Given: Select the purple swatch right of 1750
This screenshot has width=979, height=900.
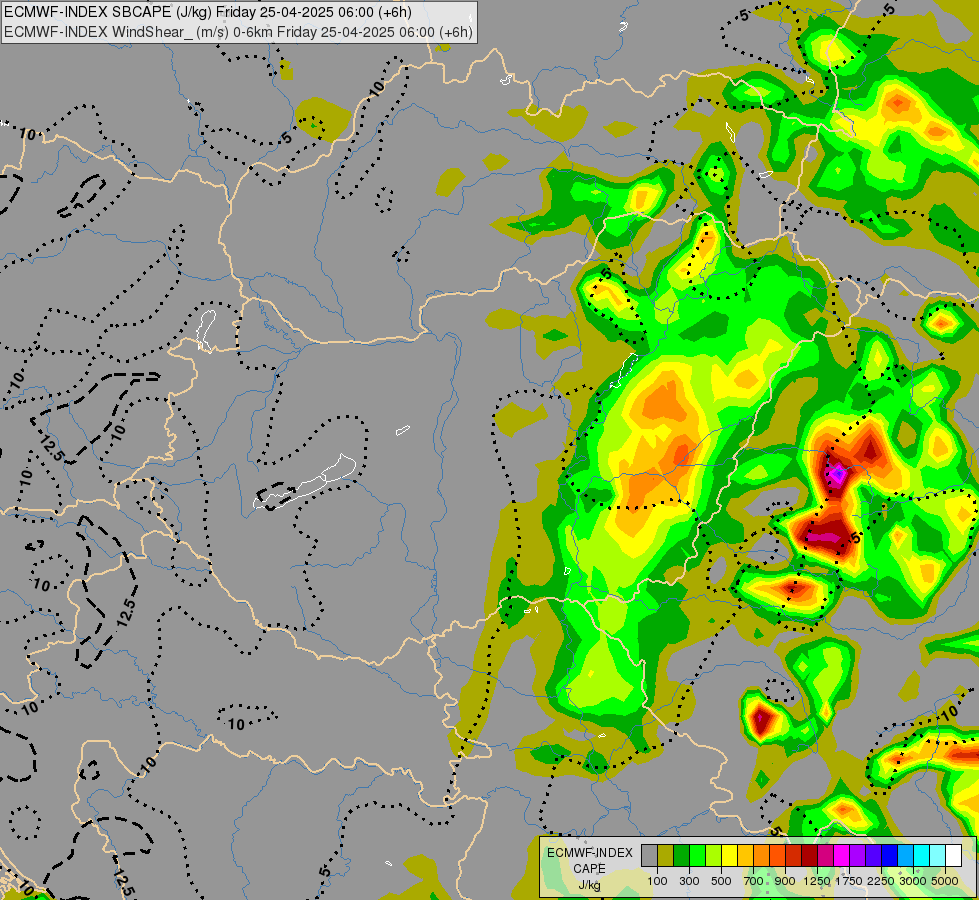Looking at the screenshot, I should (858, 855).
